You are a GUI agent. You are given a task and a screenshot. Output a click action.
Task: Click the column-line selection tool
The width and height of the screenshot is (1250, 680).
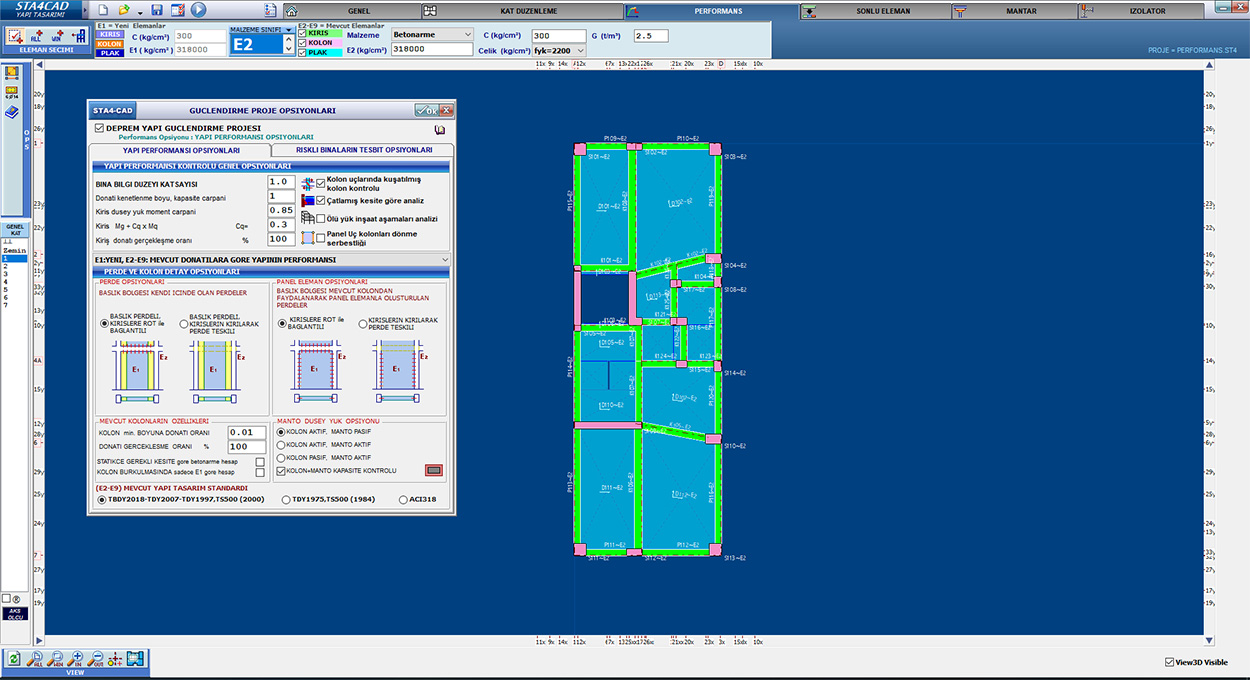[79, 36]
